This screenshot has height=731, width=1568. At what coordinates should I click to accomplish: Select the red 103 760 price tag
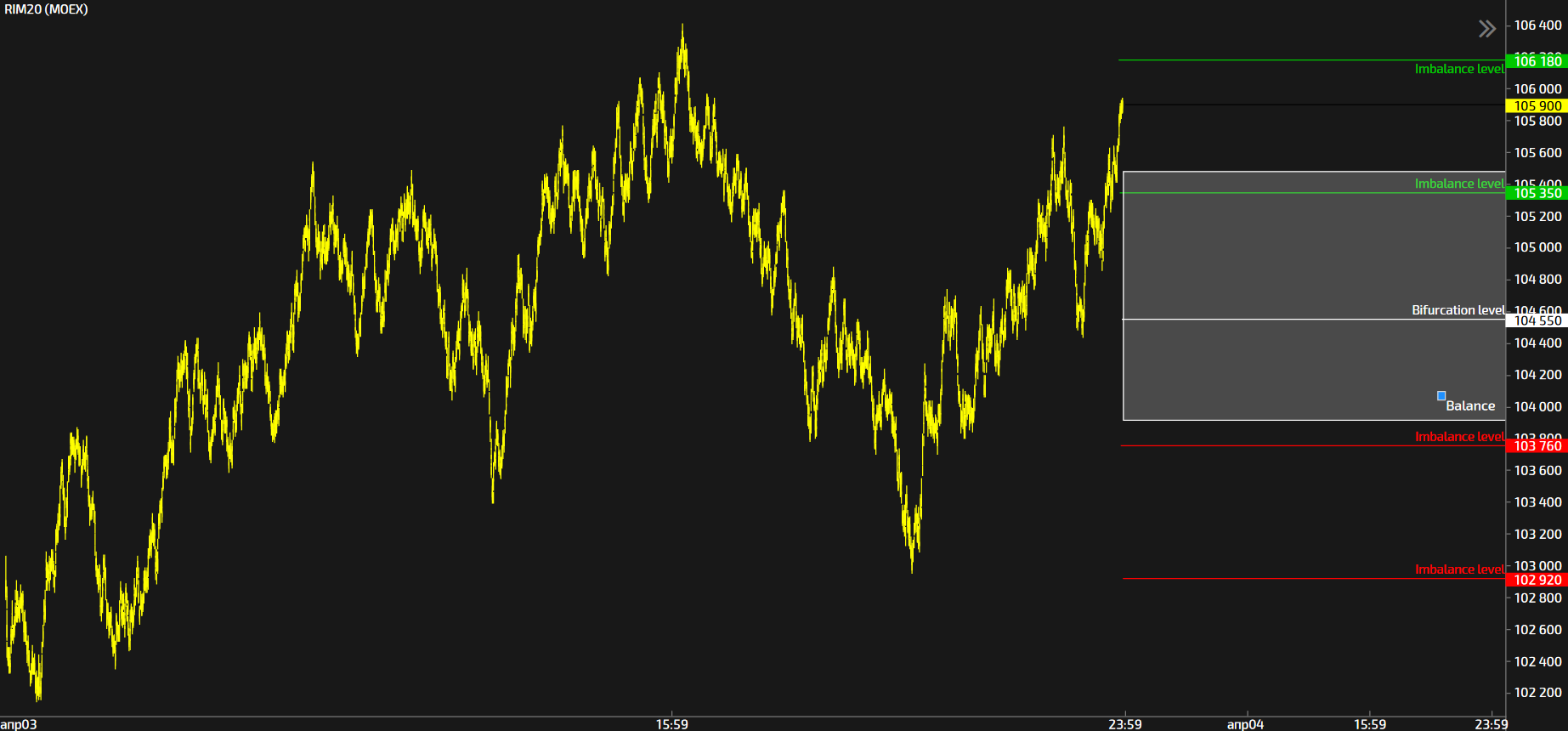click(x=1537, y=445)
